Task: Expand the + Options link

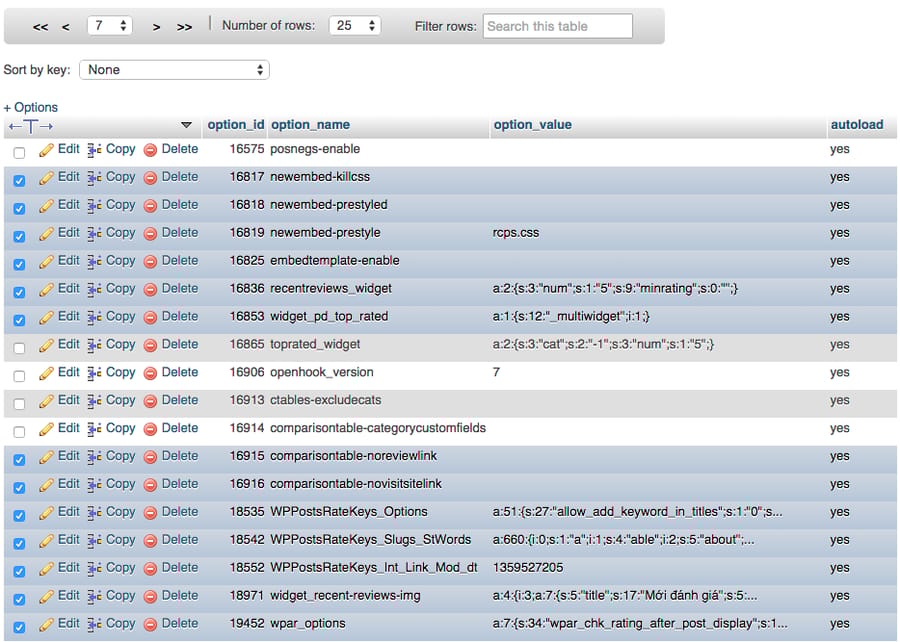Action: click(x=31, y=107)
